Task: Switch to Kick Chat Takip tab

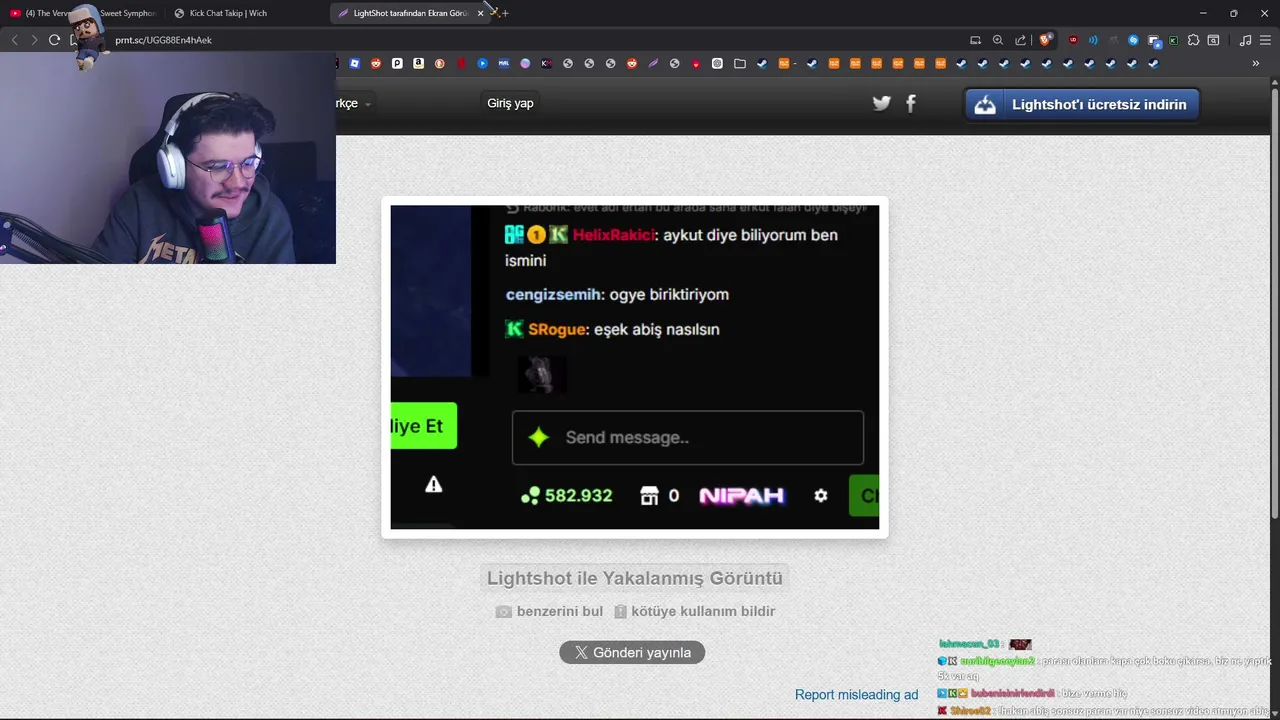Action: [247, 13]
